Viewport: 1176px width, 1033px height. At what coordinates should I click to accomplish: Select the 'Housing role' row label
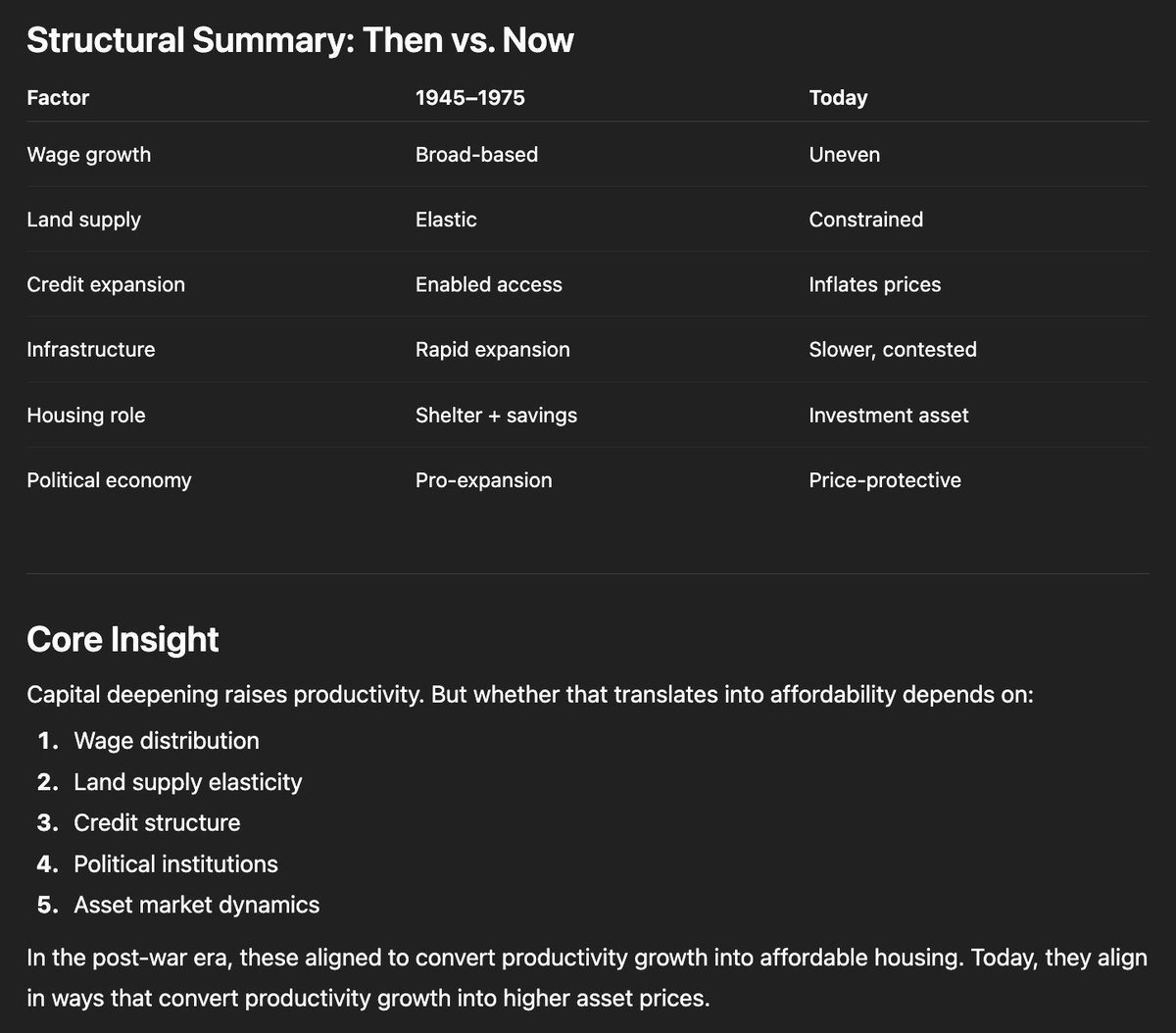[86, 415]
